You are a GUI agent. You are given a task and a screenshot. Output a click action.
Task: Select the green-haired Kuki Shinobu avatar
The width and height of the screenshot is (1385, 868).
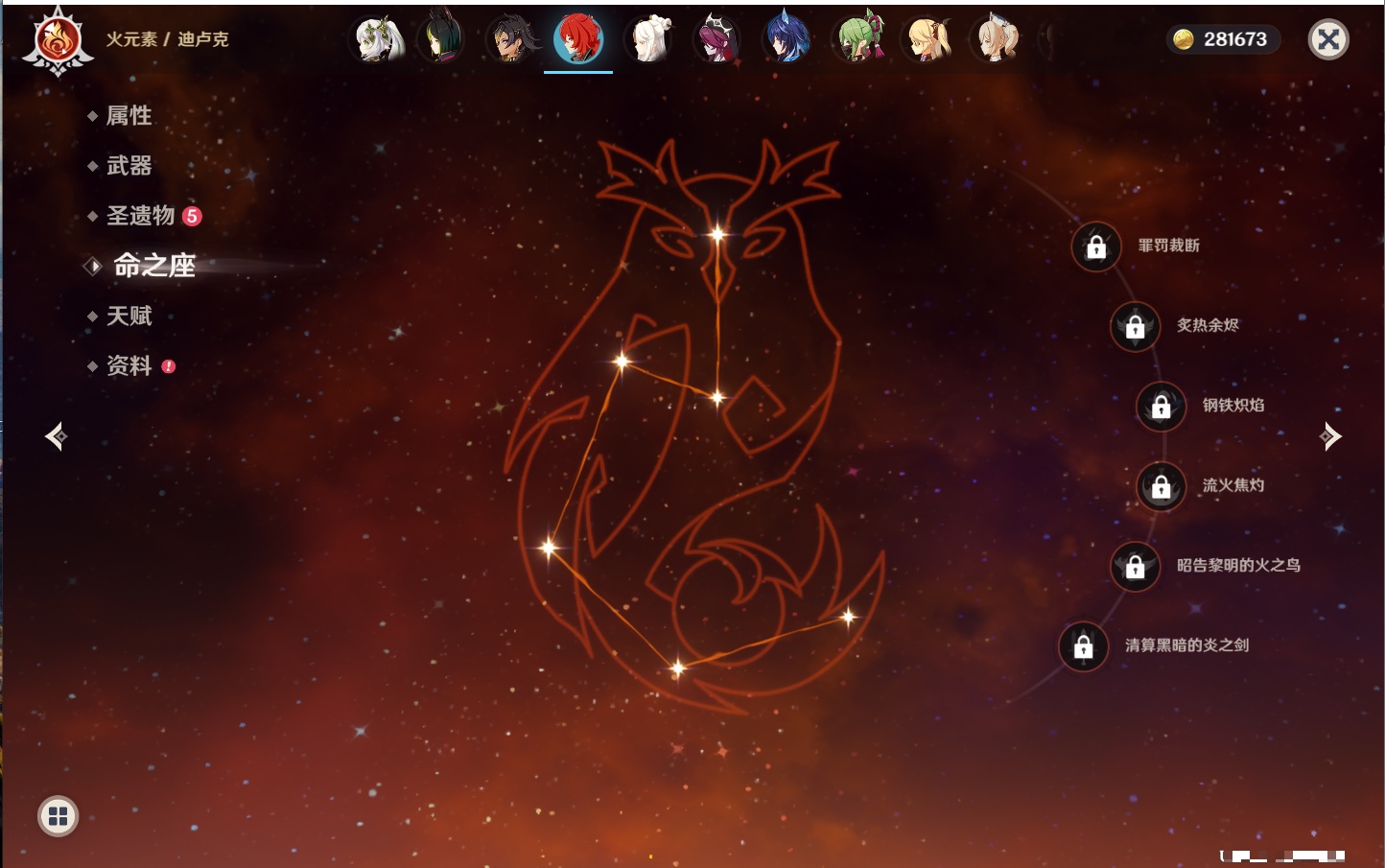point(857,40)
